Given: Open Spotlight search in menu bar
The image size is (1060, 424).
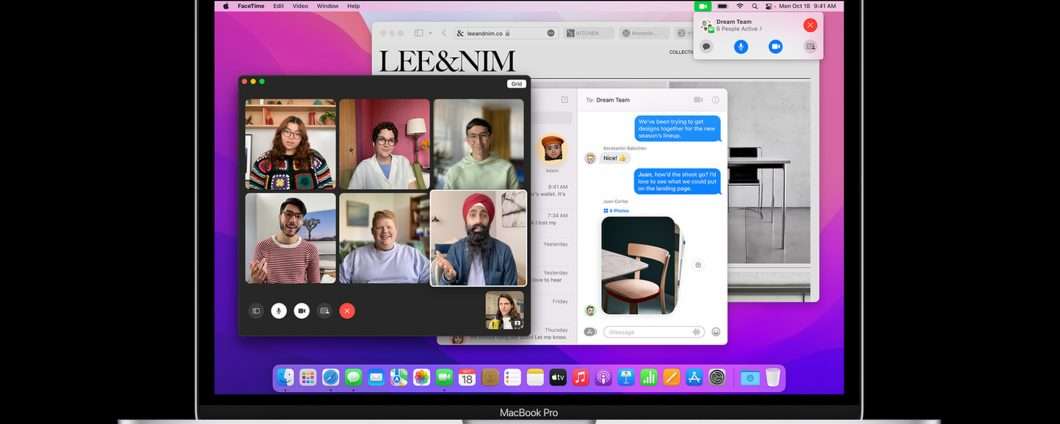Looking at the screenshot, I should pyautogui.click(x=754, y=6).
